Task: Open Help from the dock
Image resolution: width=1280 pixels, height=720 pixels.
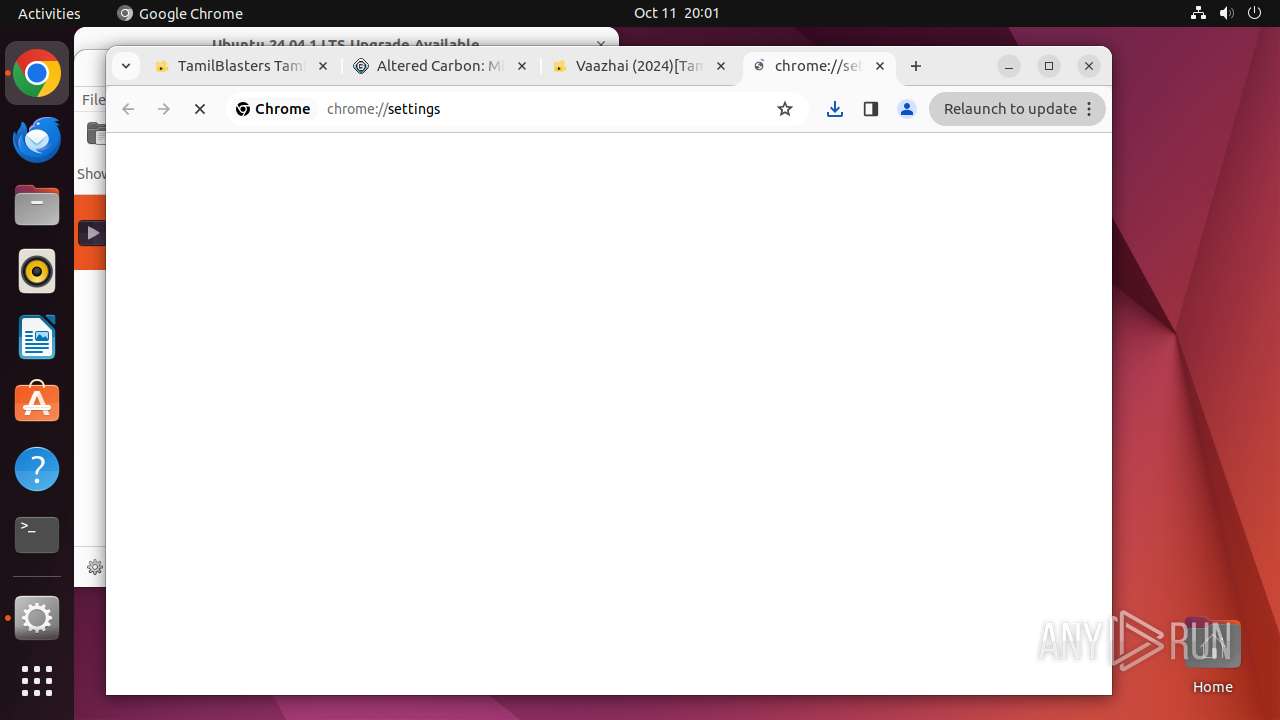Action: point(37,469)
